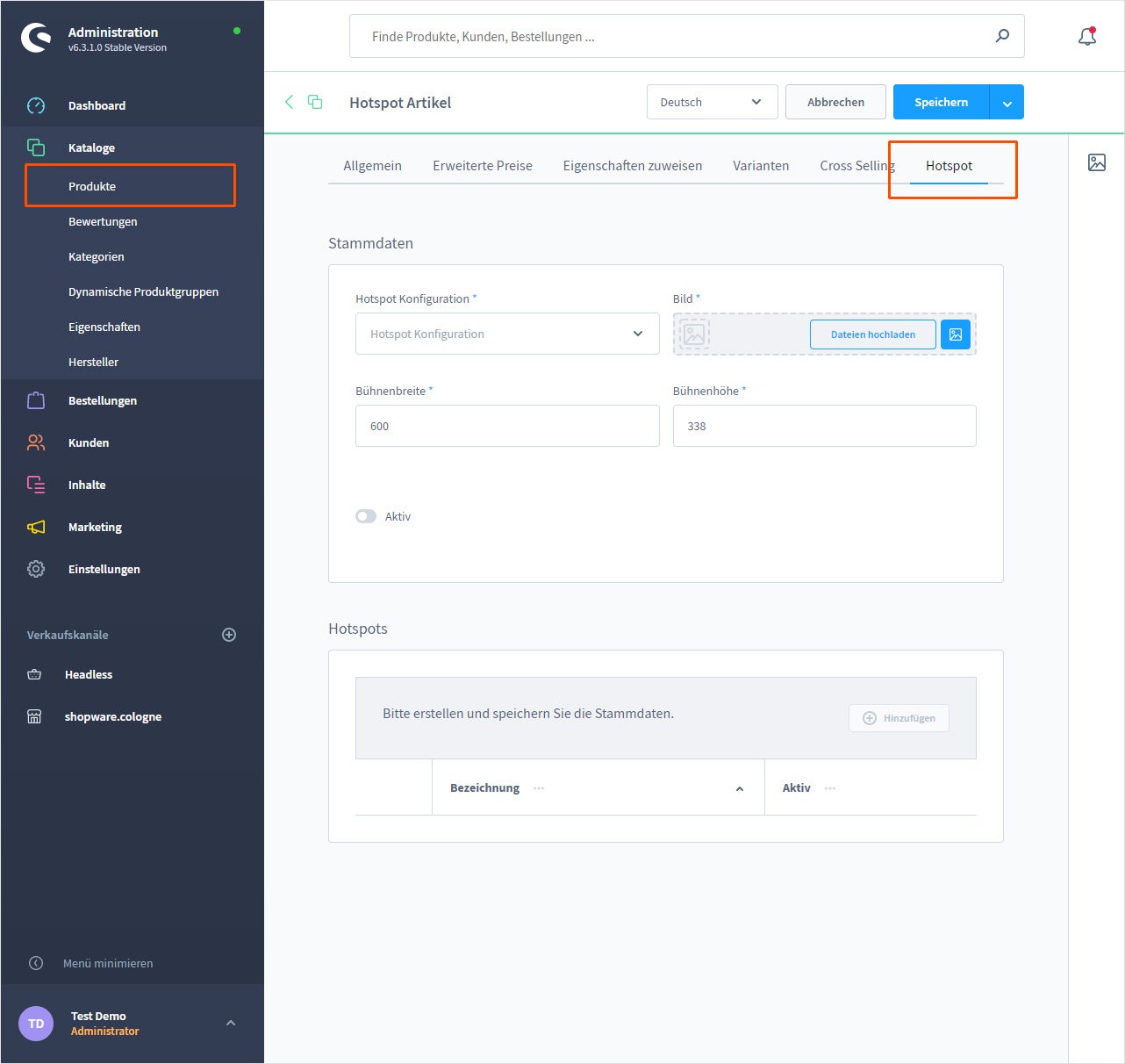This screenshot has height=1064, width=1125.
Task: Open the media sidebar image icon
Action: tap(1097, 162)
